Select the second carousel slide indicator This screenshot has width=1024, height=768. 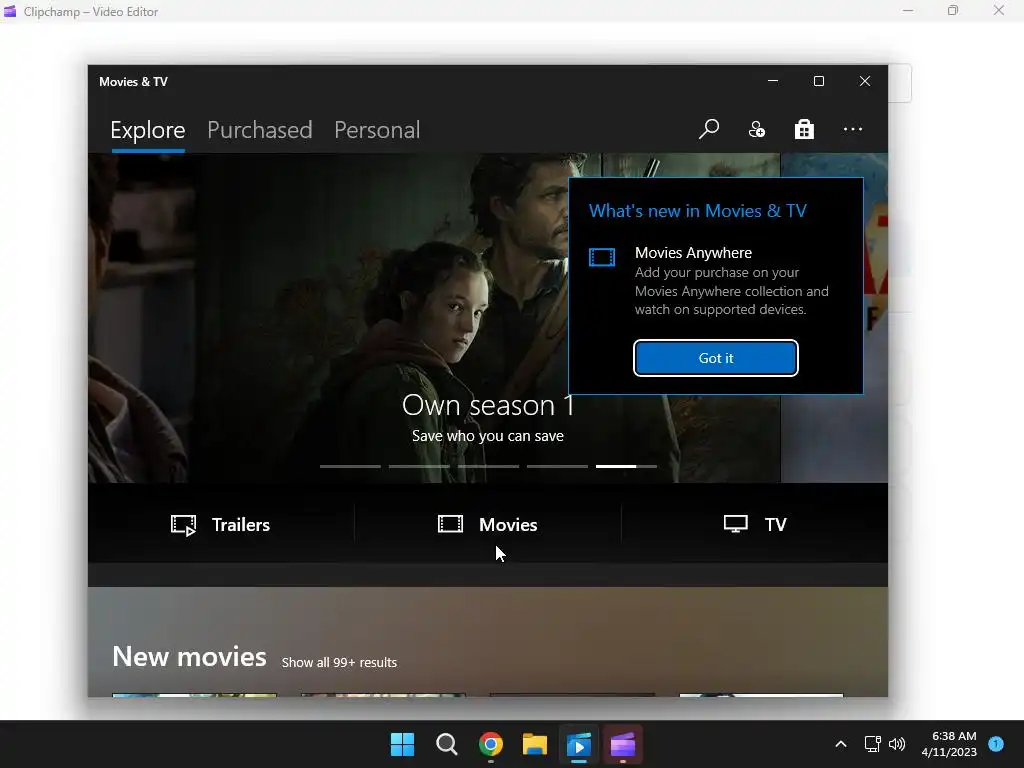[419, 466]
